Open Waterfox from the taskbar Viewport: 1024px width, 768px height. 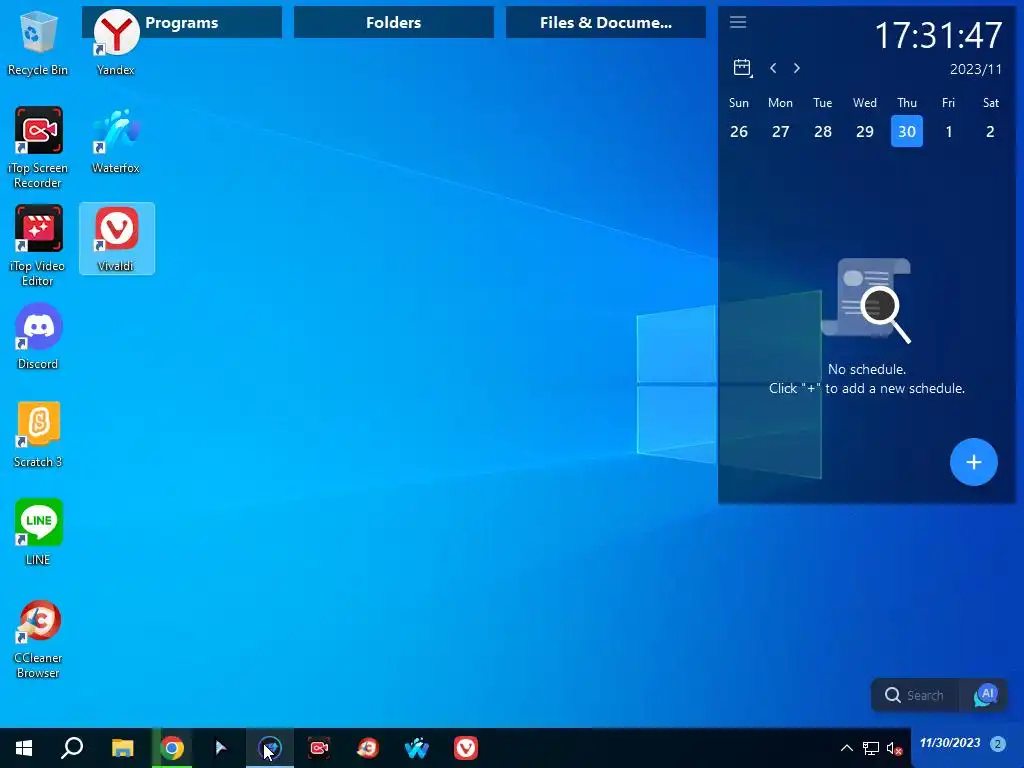(x=417, y=748)
